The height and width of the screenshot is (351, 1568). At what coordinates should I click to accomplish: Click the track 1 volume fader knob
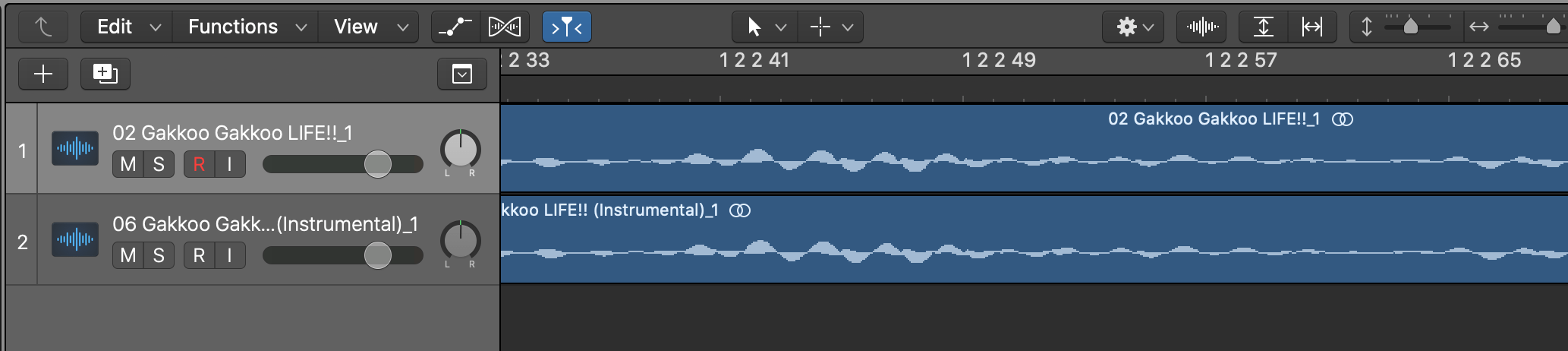click(x=377, y=164)
